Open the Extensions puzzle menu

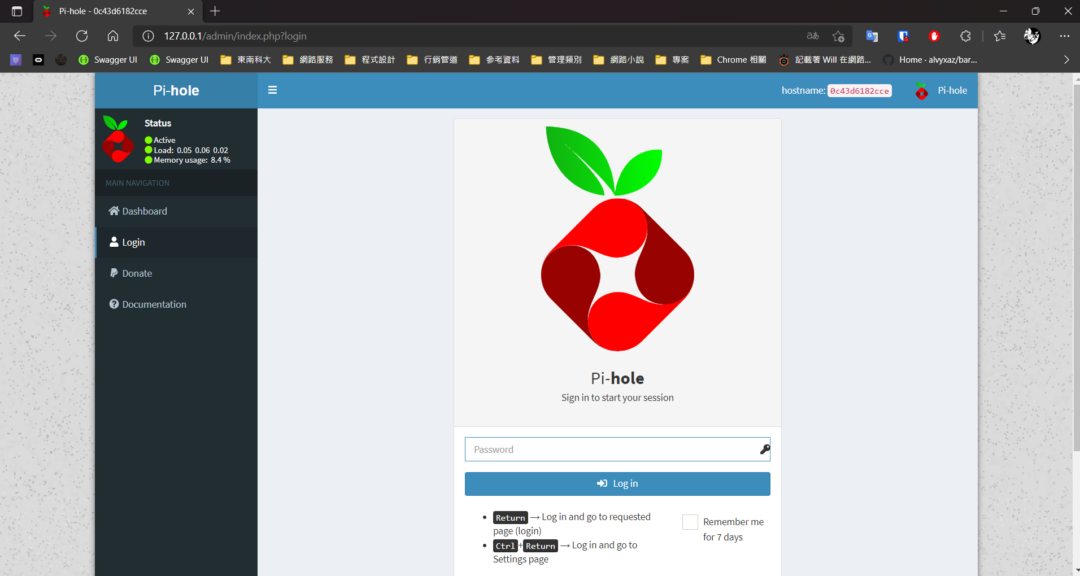coord(966,36)
